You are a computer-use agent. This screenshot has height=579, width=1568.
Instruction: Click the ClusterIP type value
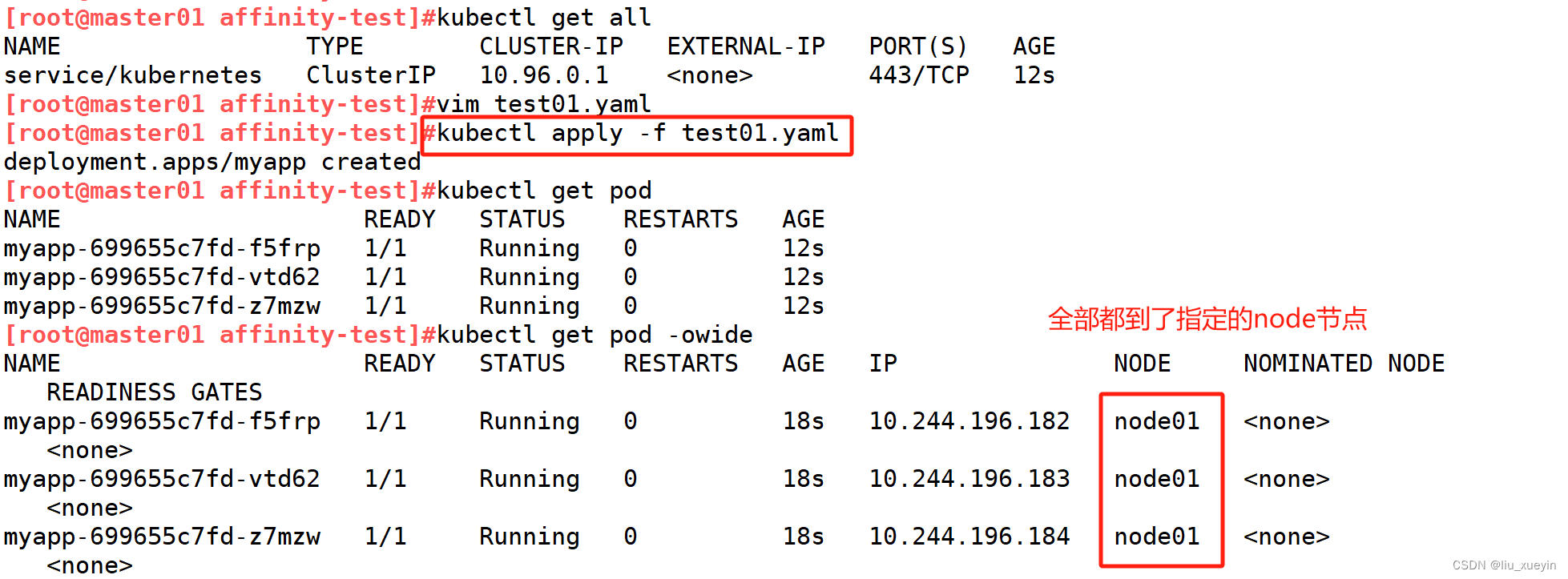point(371,75)
